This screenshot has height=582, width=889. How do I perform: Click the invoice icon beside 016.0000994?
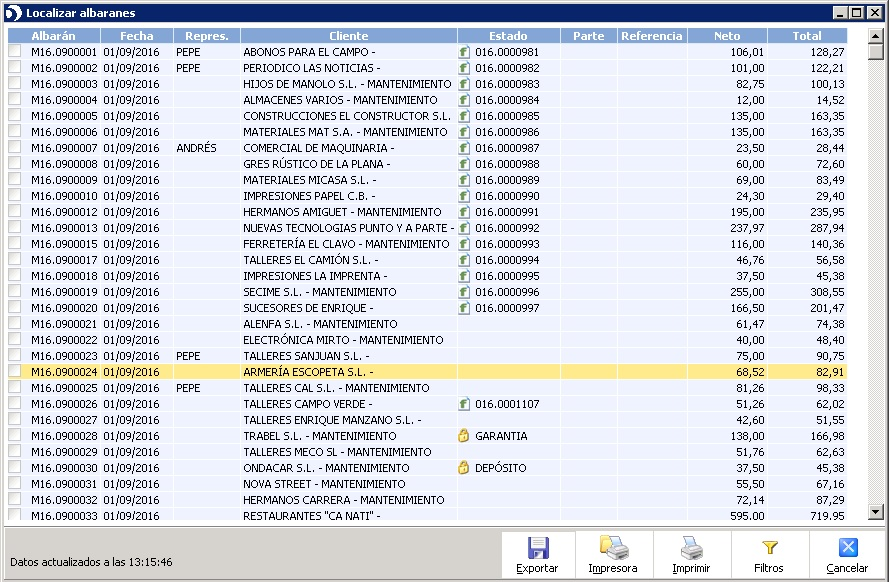tap(464, 260)
